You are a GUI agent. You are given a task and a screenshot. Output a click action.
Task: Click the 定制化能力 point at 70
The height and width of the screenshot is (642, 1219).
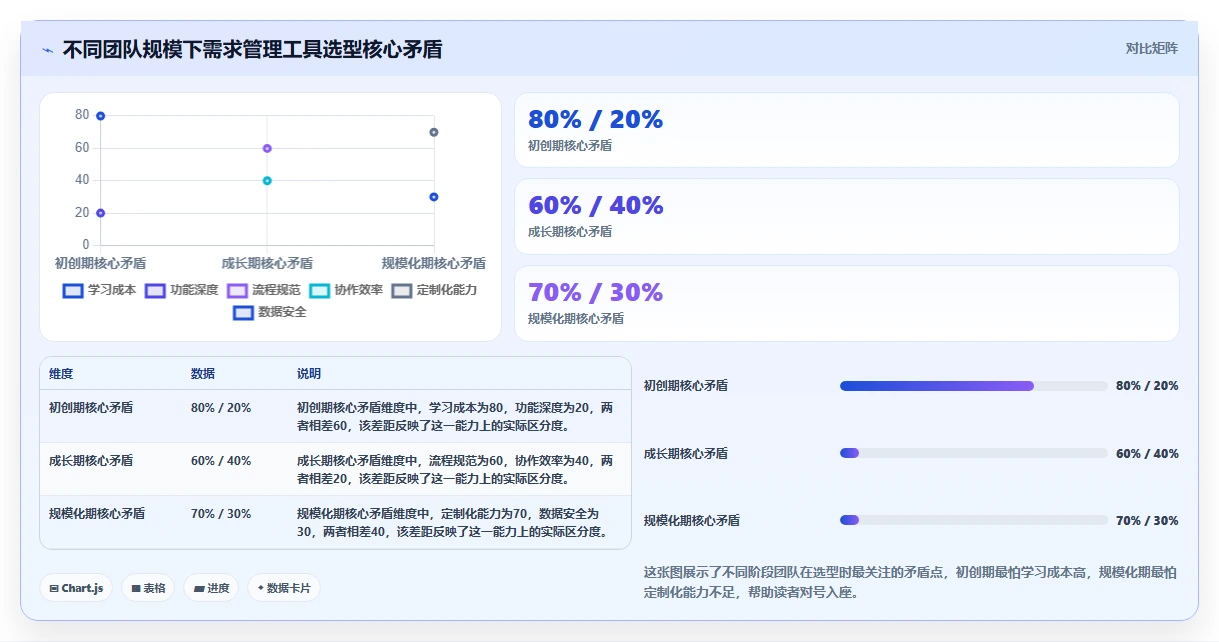tap(434, 132)
